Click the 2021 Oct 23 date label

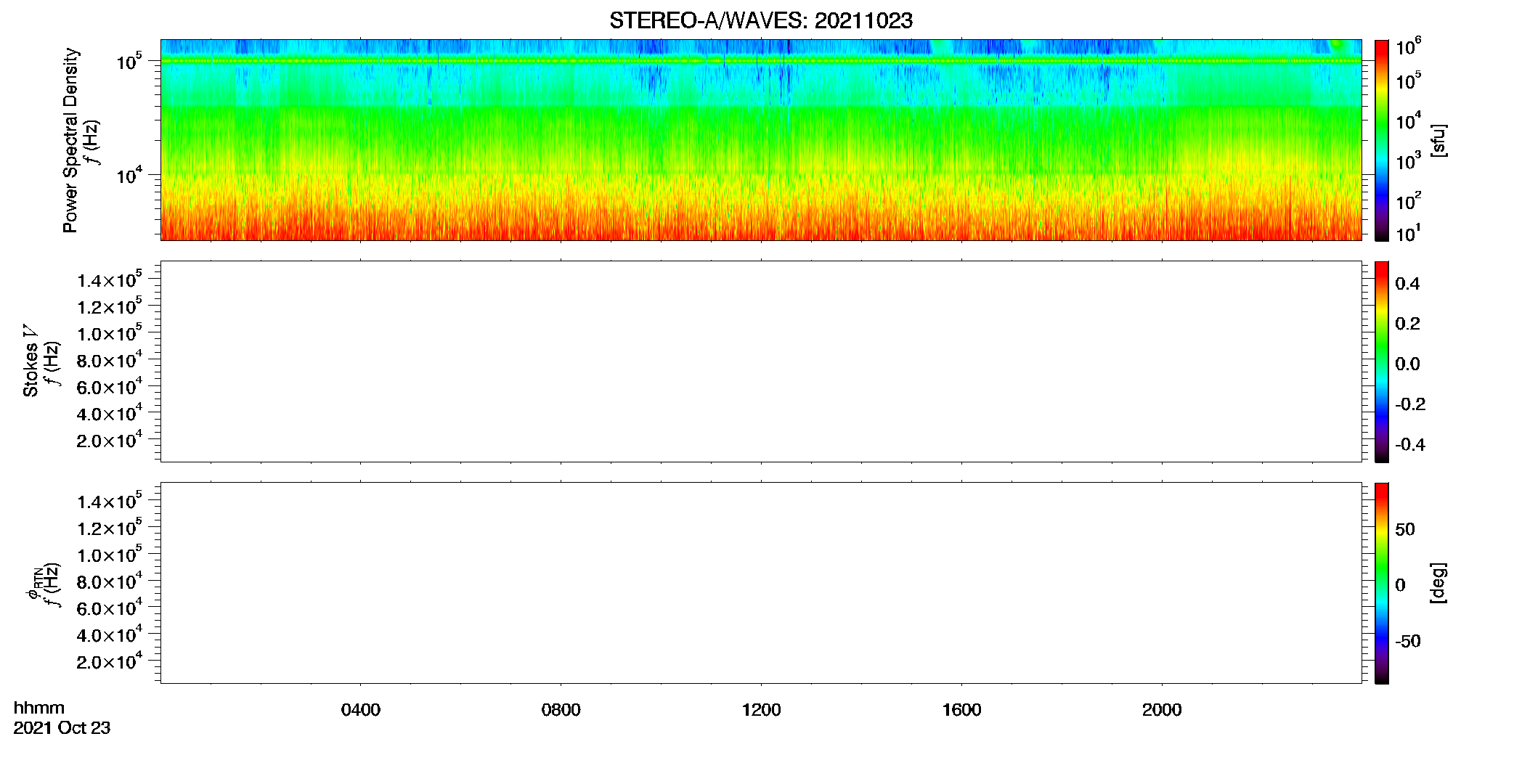click(x=62, y=728)
